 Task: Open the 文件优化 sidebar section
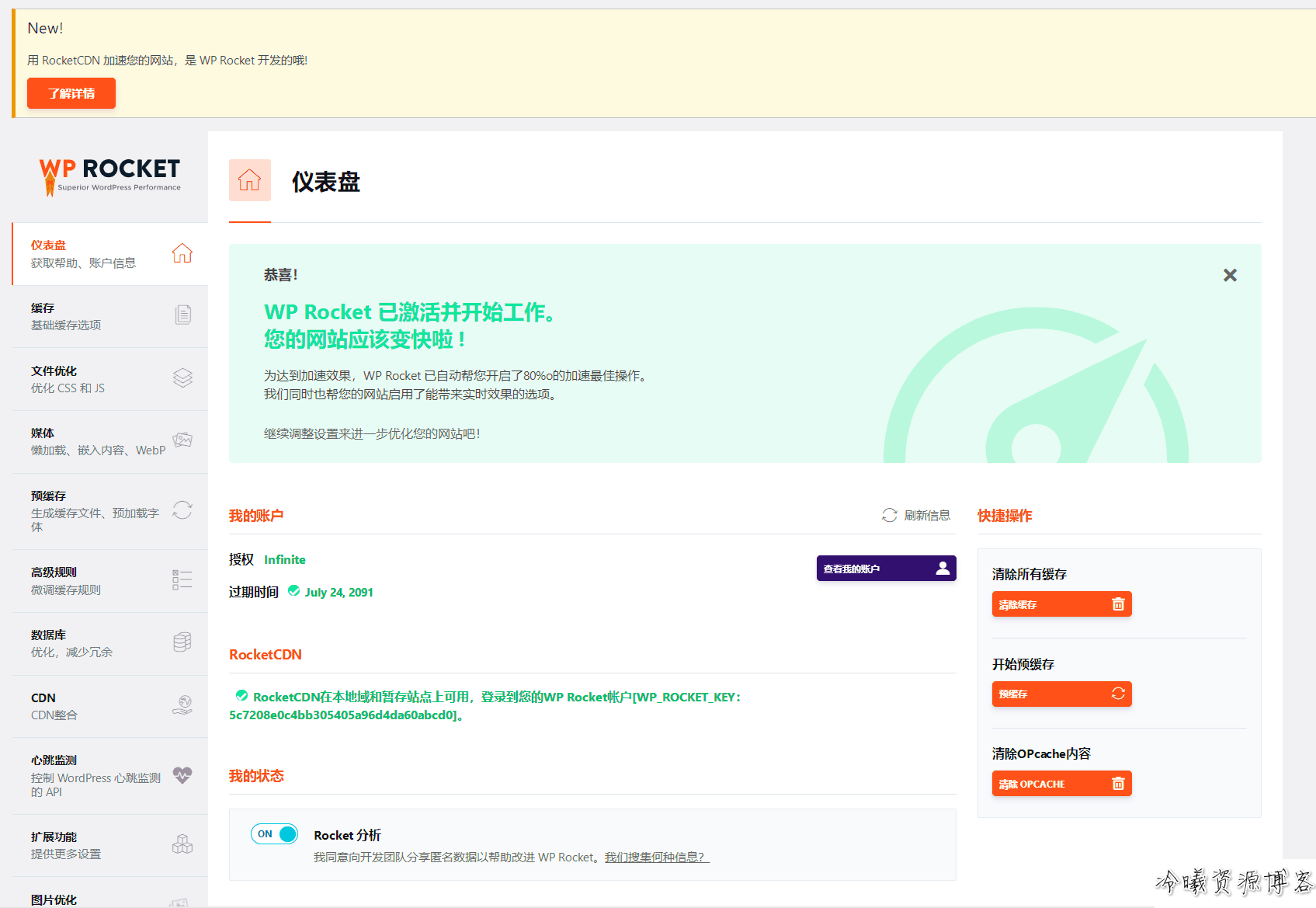pos(110,379)
